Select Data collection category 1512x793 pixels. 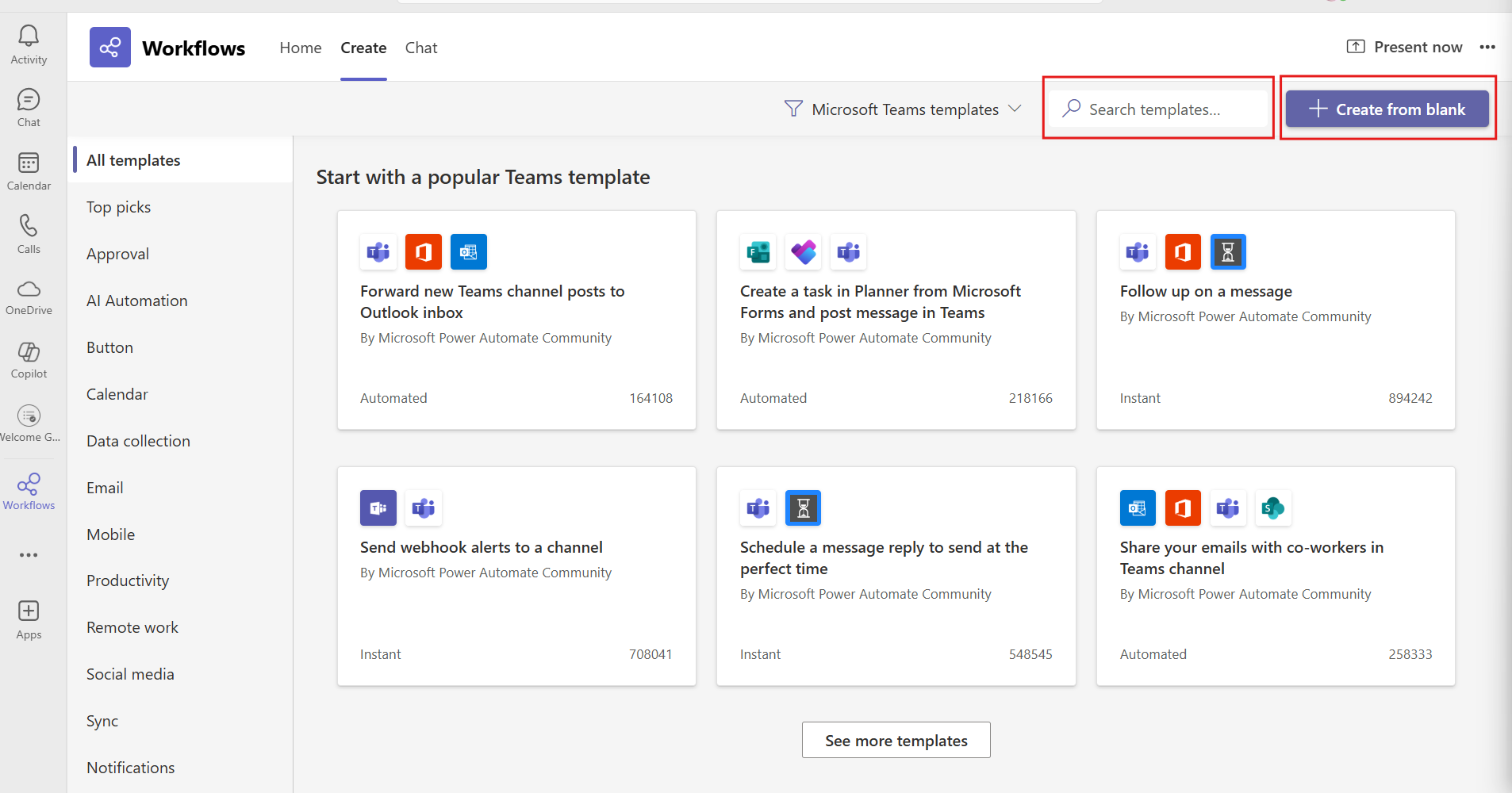click(x=181, y=441)
